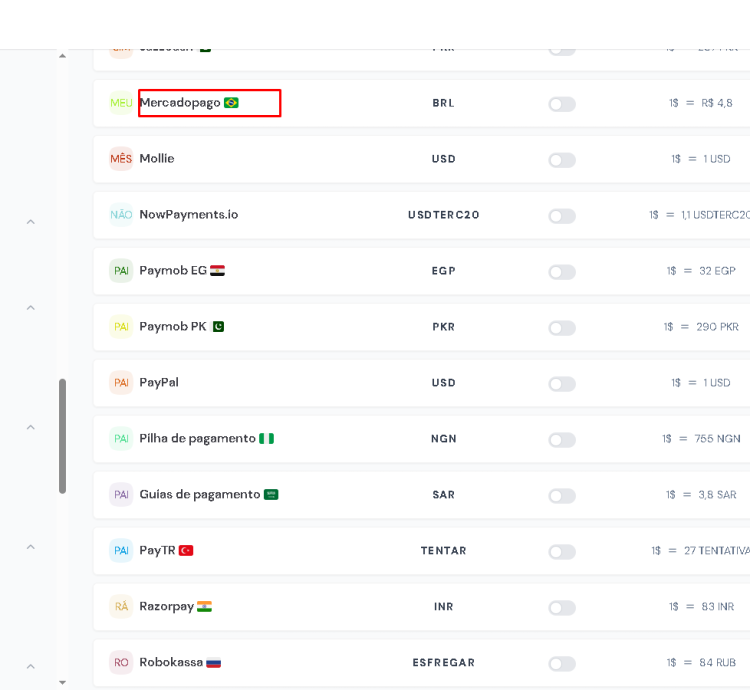This screenshot has width=750, height=690.
Task: Activate the Razorpay toggle switch
Action: tap(562, 607)
